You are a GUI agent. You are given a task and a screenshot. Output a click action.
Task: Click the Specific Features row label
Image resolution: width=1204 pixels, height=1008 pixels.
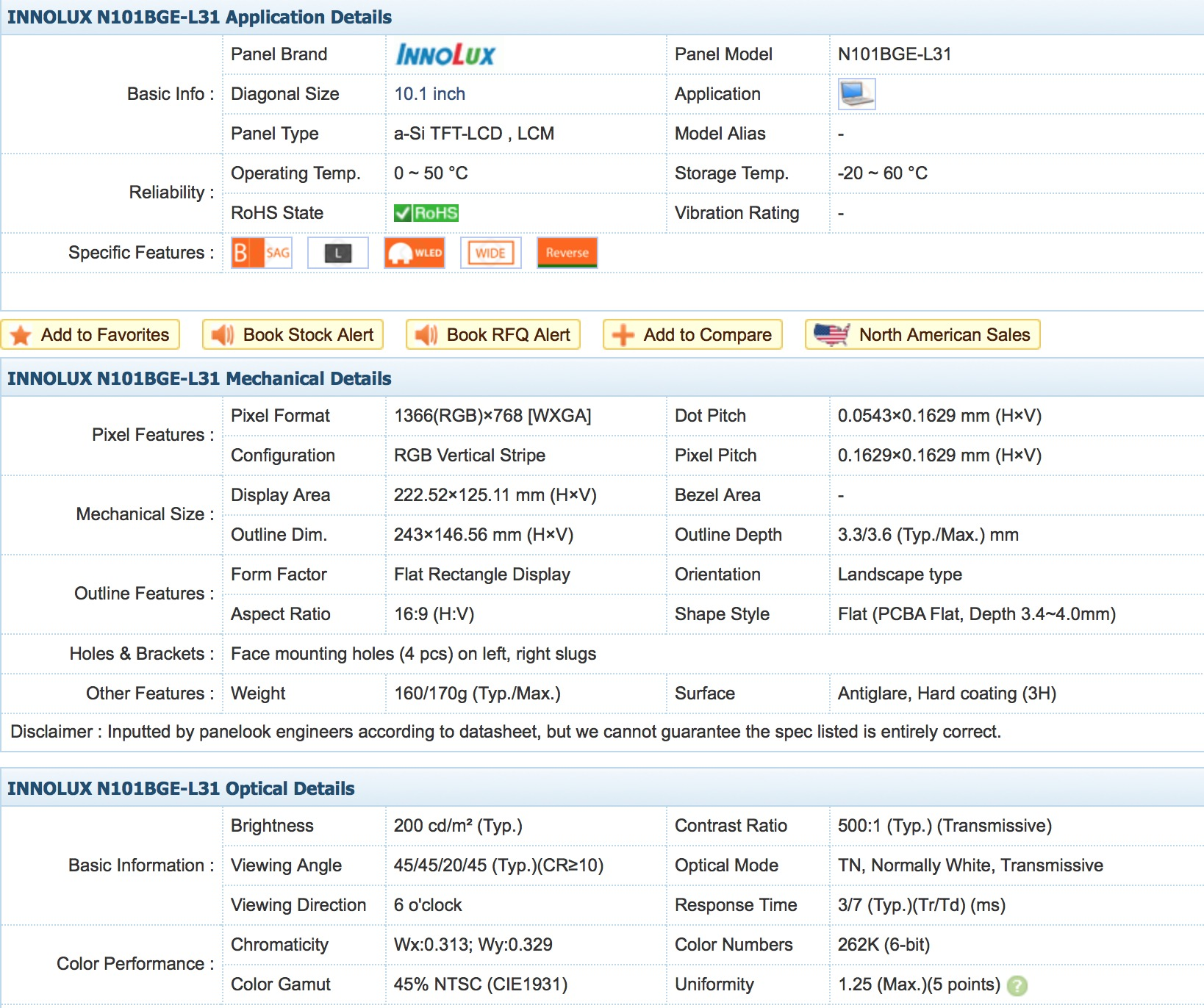pos(141,253)
